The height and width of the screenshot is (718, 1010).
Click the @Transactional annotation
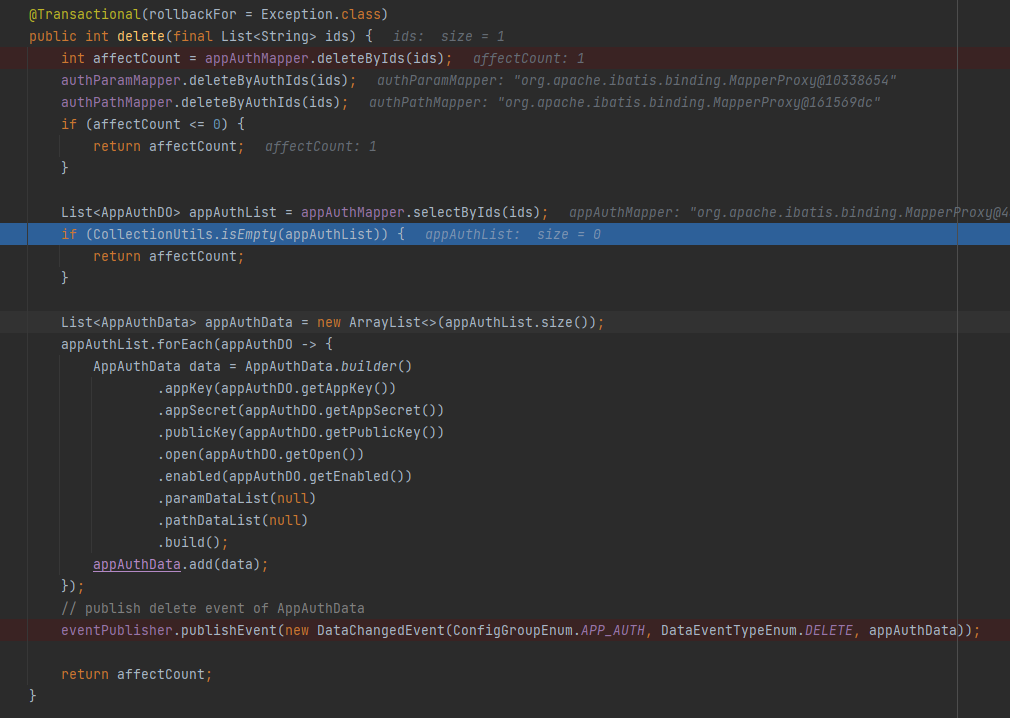pyautogui.click(x=84, y=14)
